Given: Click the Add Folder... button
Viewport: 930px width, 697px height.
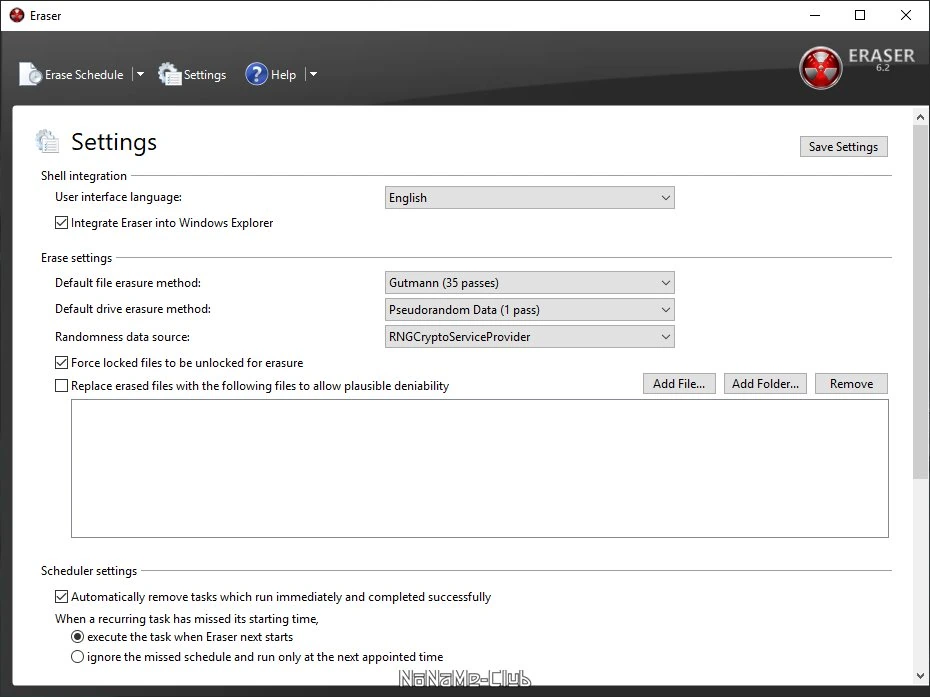Looking at the screenshot, I should [x=765, y=384].
